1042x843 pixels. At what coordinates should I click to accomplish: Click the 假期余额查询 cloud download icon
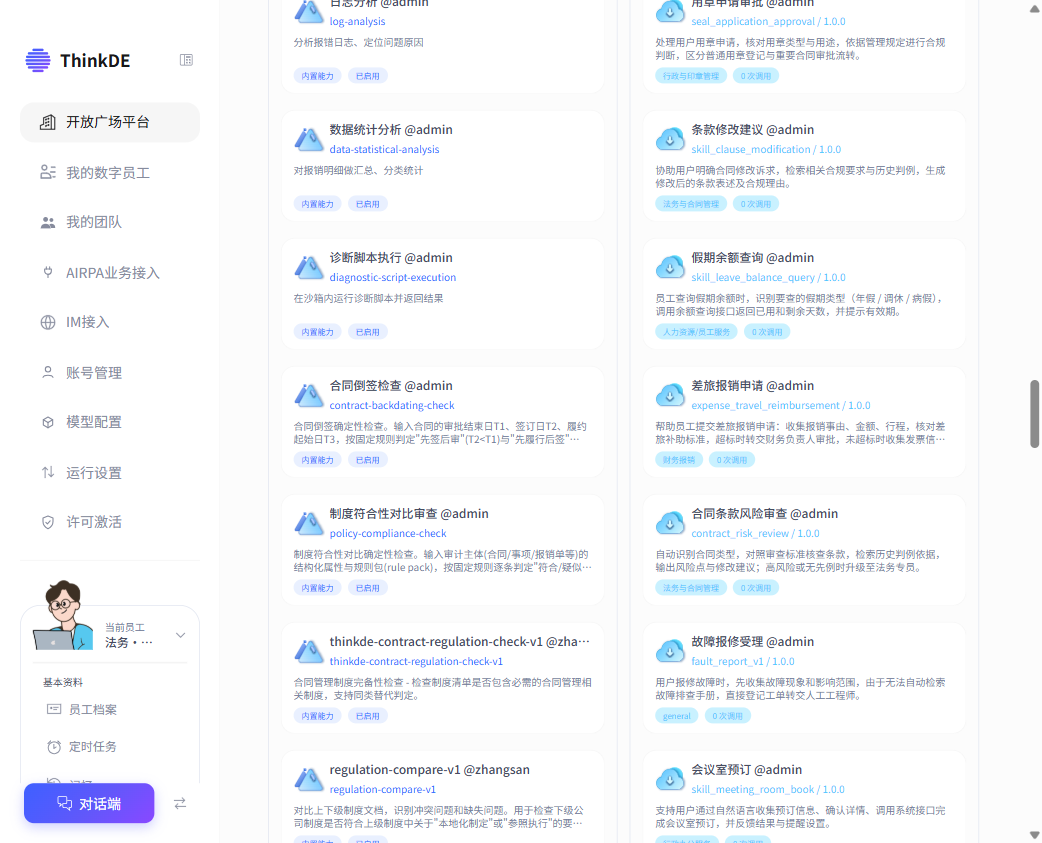click(x=670, y=267)
